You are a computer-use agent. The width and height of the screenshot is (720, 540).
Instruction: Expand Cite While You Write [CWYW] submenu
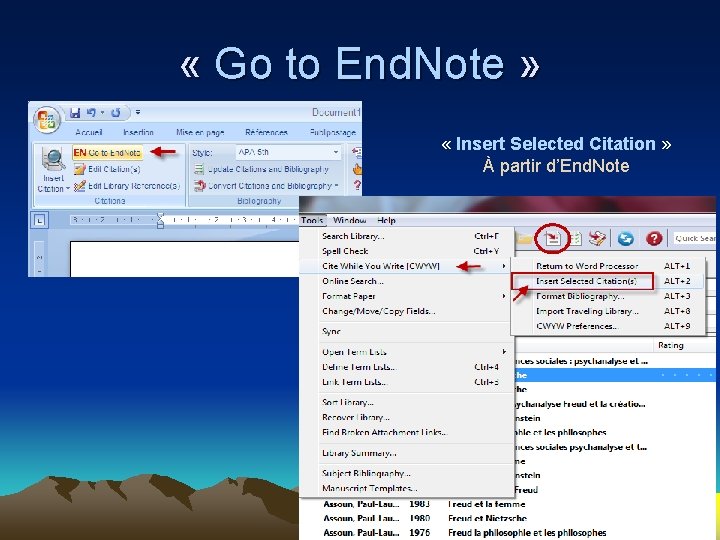407,266
